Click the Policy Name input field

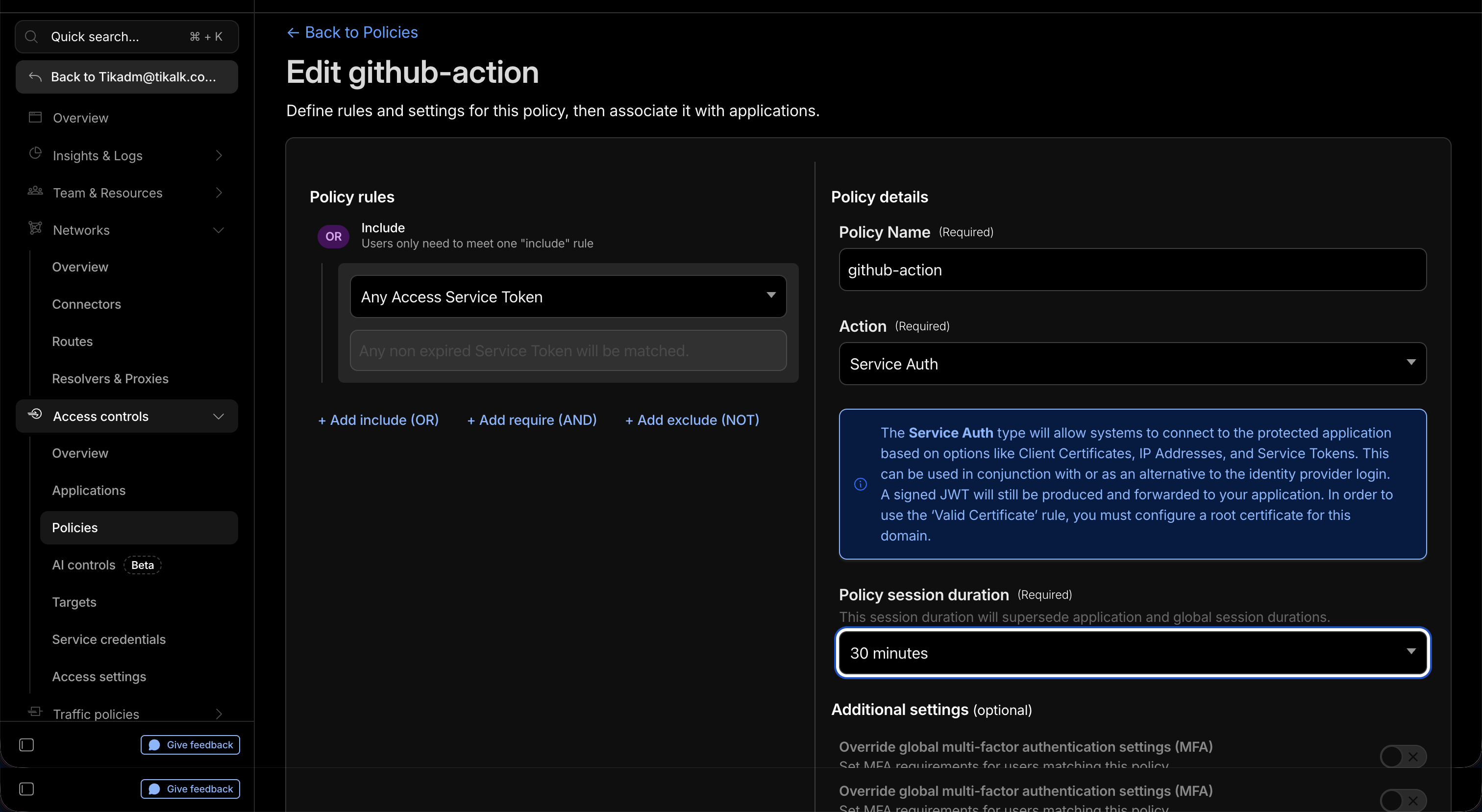pos(1132,270)
